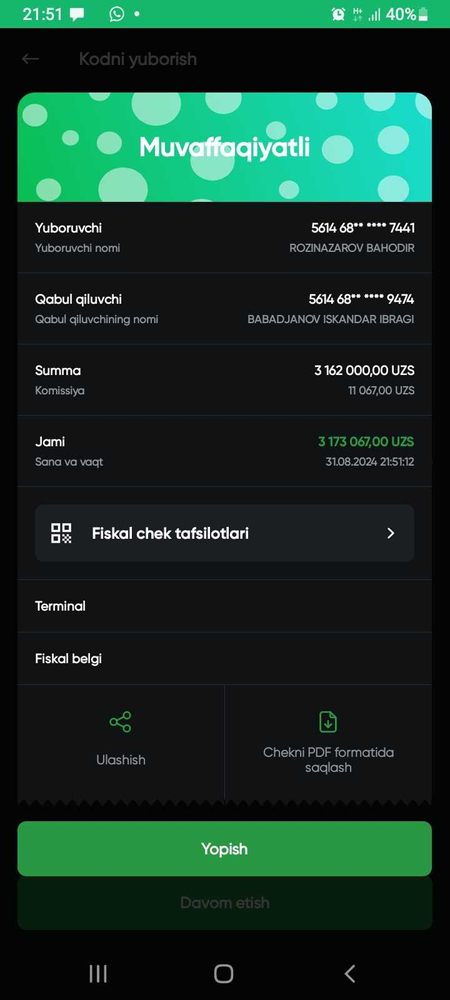Tap the green Jami total amount
The image size is (450, 1000).
click(x=366, y=441)
